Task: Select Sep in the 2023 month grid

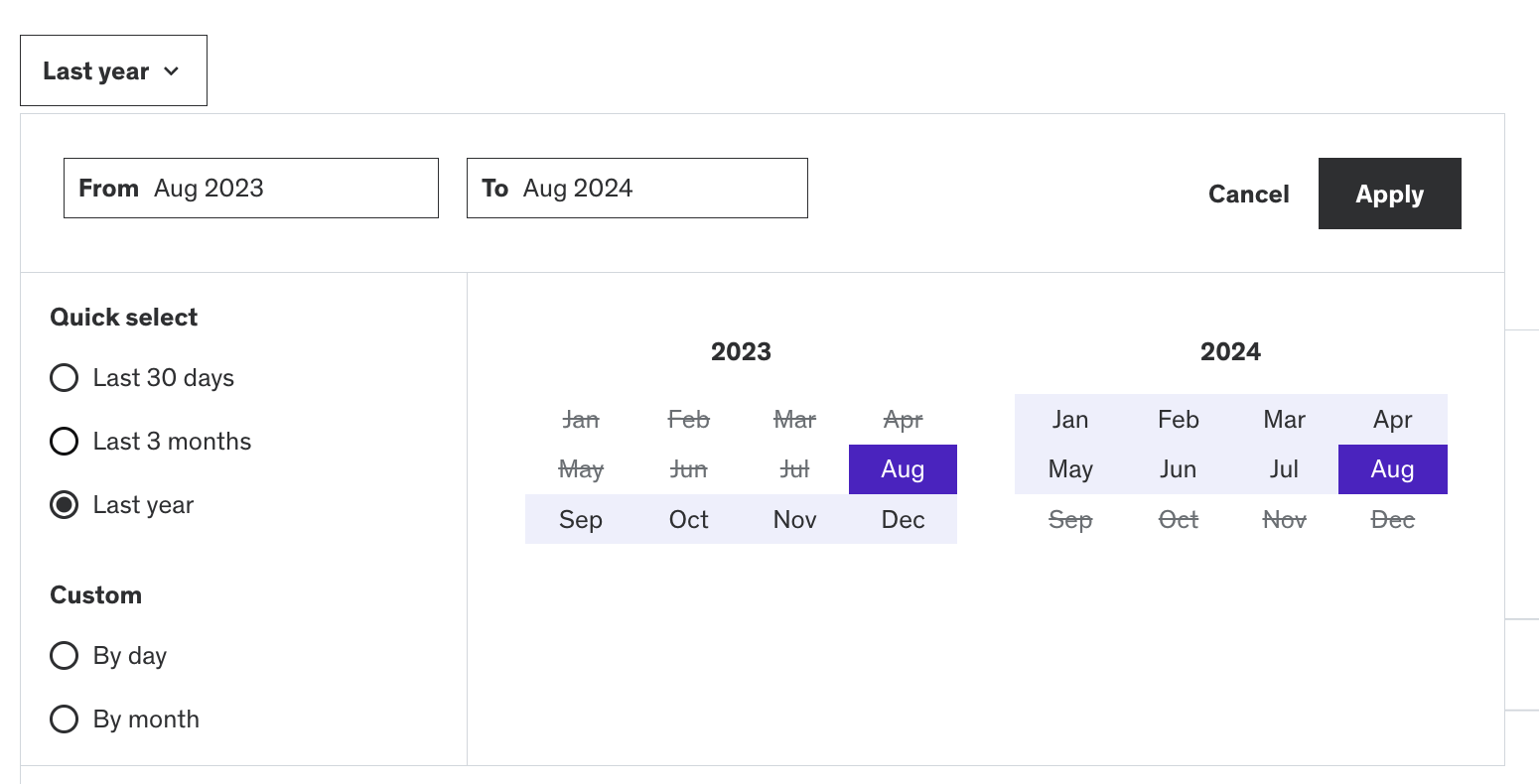Action: tap(580, 519)
